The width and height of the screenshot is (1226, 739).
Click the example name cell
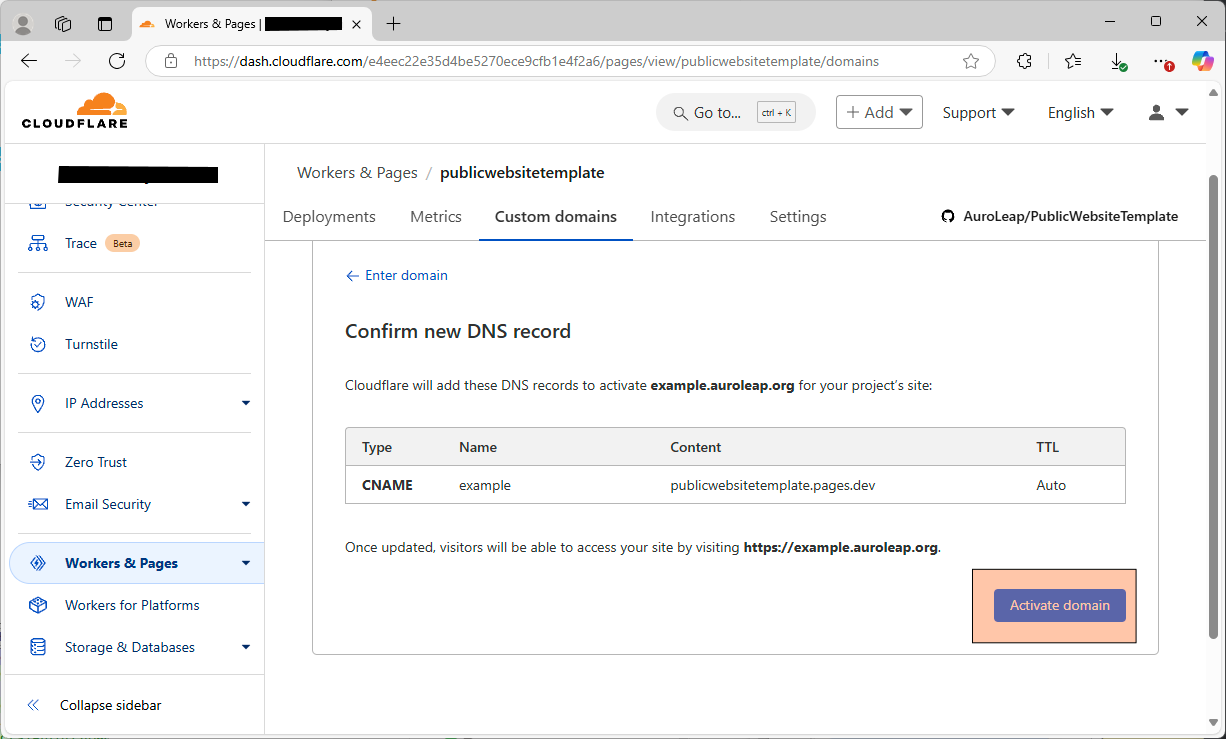(485, 485)
